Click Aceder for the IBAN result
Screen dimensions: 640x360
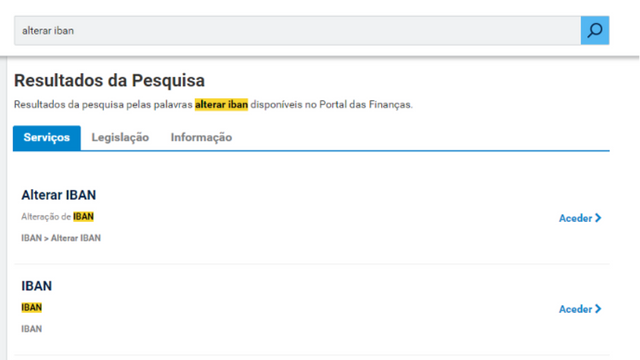(580, 309)
